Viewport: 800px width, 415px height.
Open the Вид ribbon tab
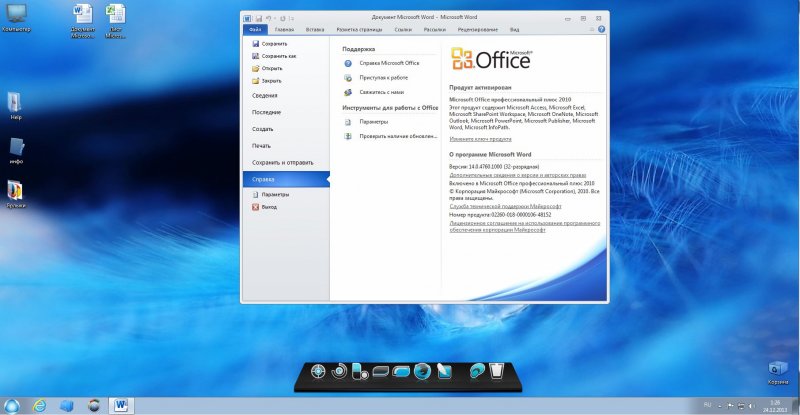[x=514, y=30]
